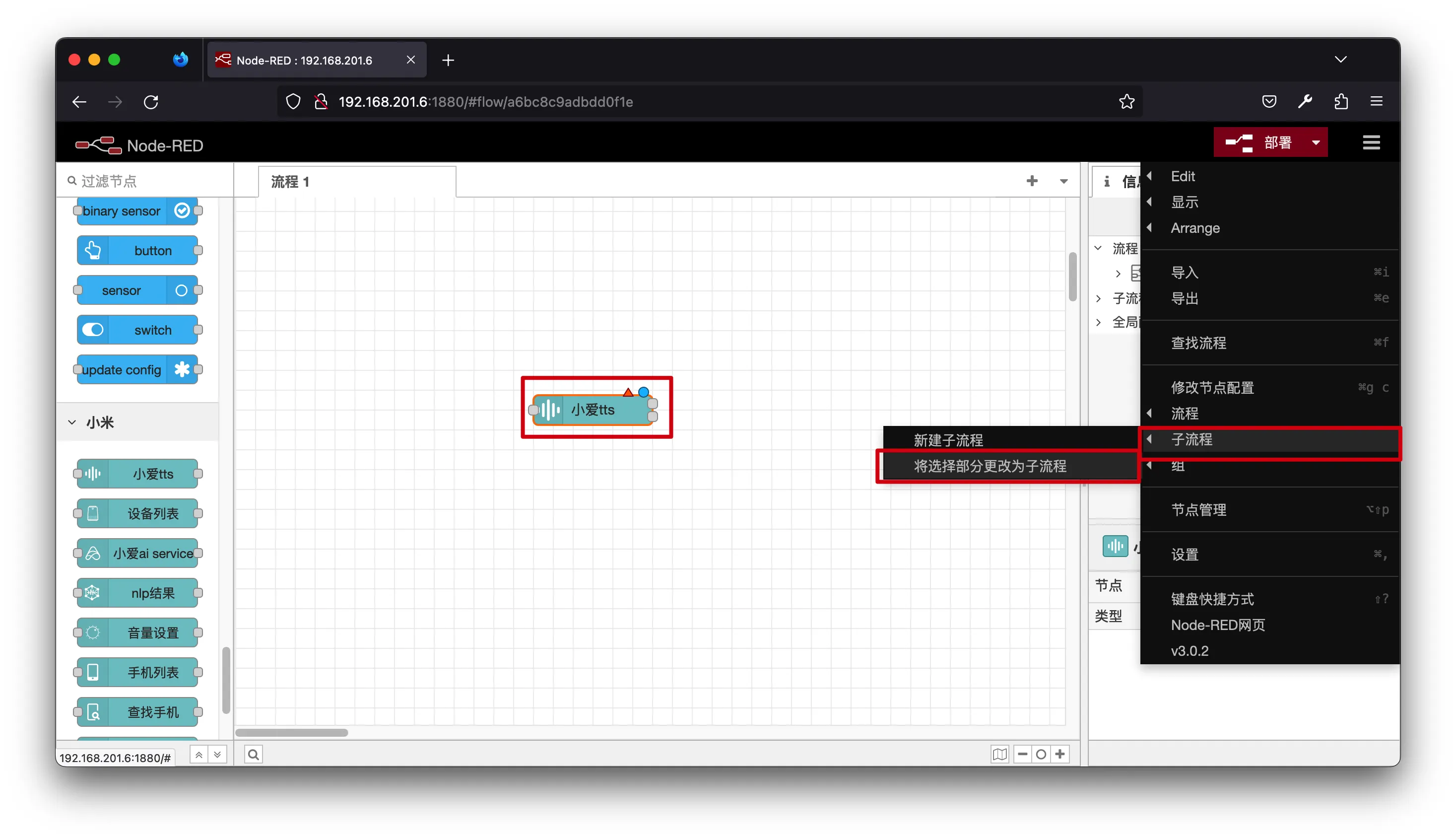Click the Firefox extensions puzzle icon
This screenshot has height=840, width=1456.
point(1341,102)
